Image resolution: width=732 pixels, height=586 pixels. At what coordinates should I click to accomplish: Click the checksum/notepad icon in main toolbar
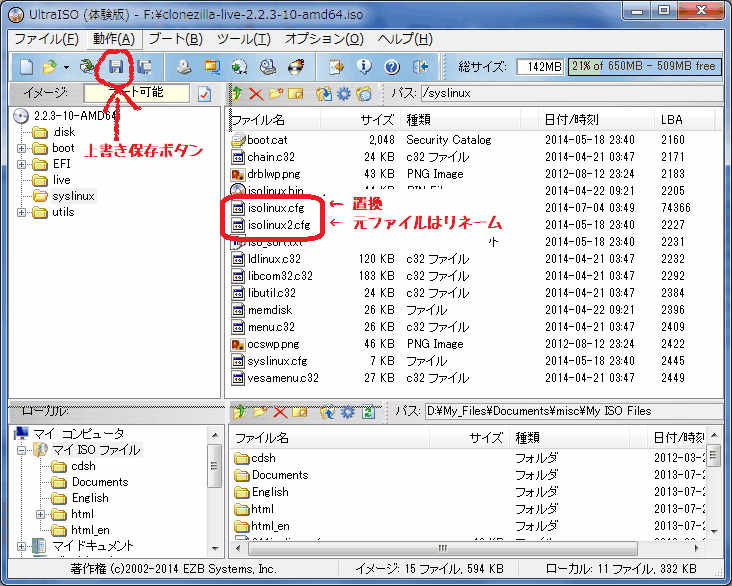coord(336,67)
